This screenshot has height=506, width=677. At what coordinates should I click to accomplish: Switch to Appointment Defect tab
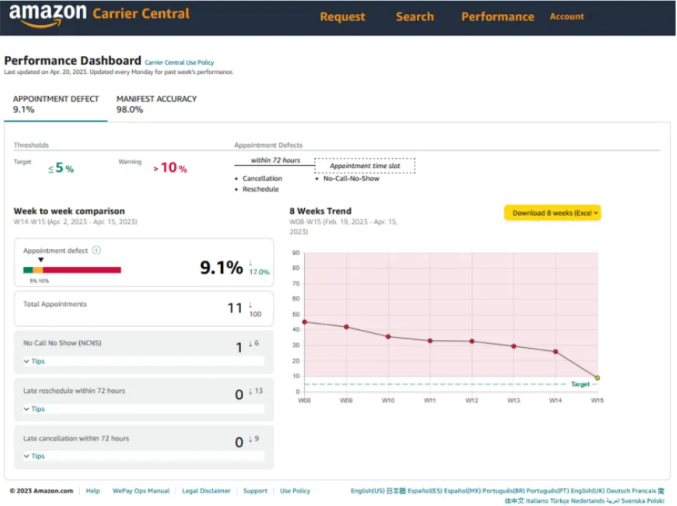click(56, 104)
